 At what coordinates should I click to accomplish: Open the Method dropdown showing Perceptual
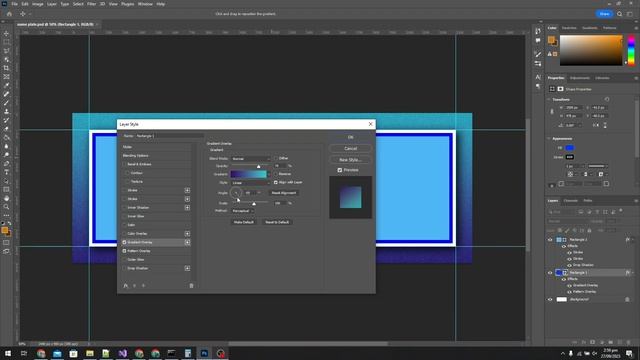(x=242, y=211)
